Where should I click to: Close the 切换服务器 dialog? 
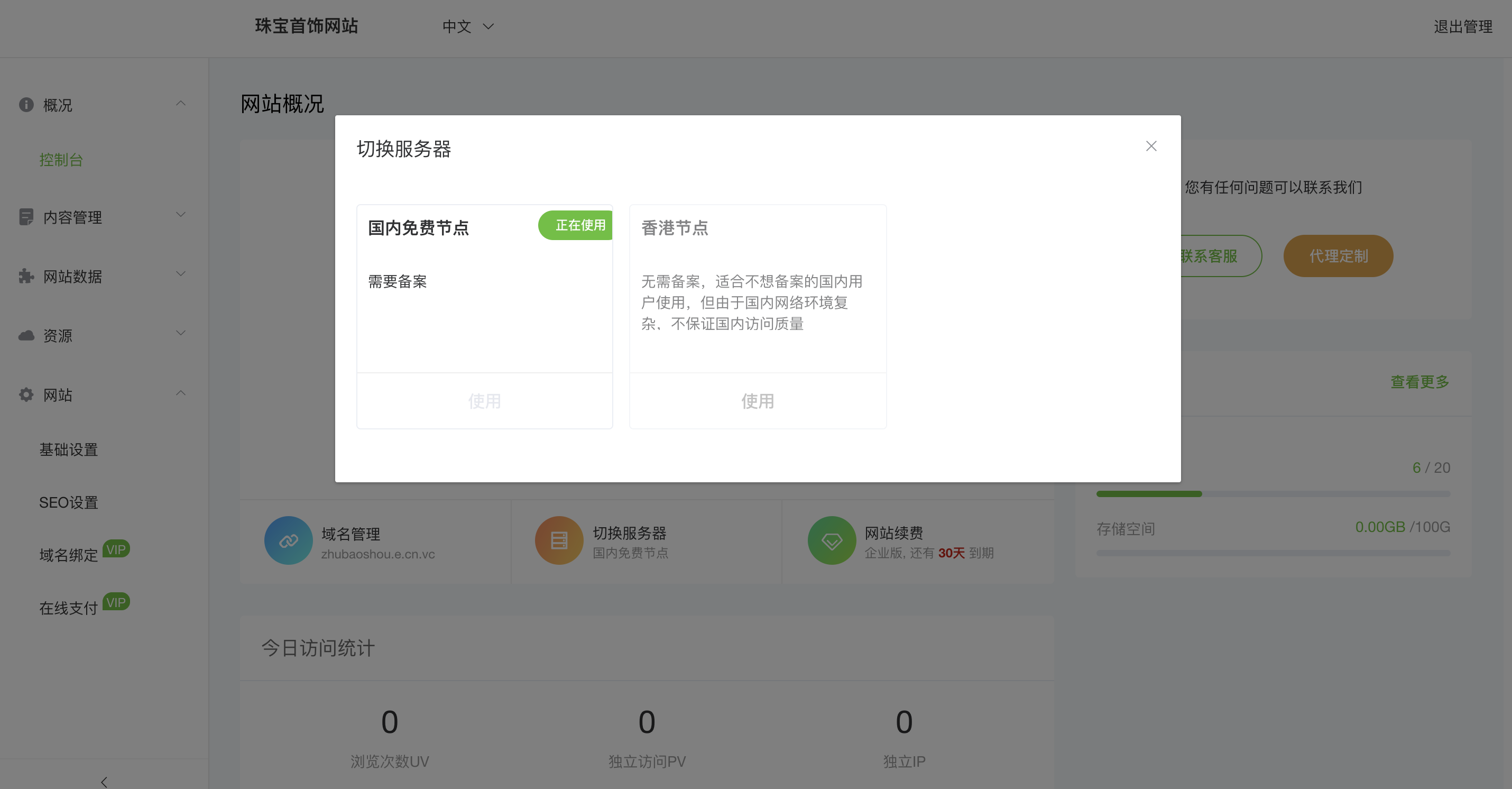(1151, 146)
